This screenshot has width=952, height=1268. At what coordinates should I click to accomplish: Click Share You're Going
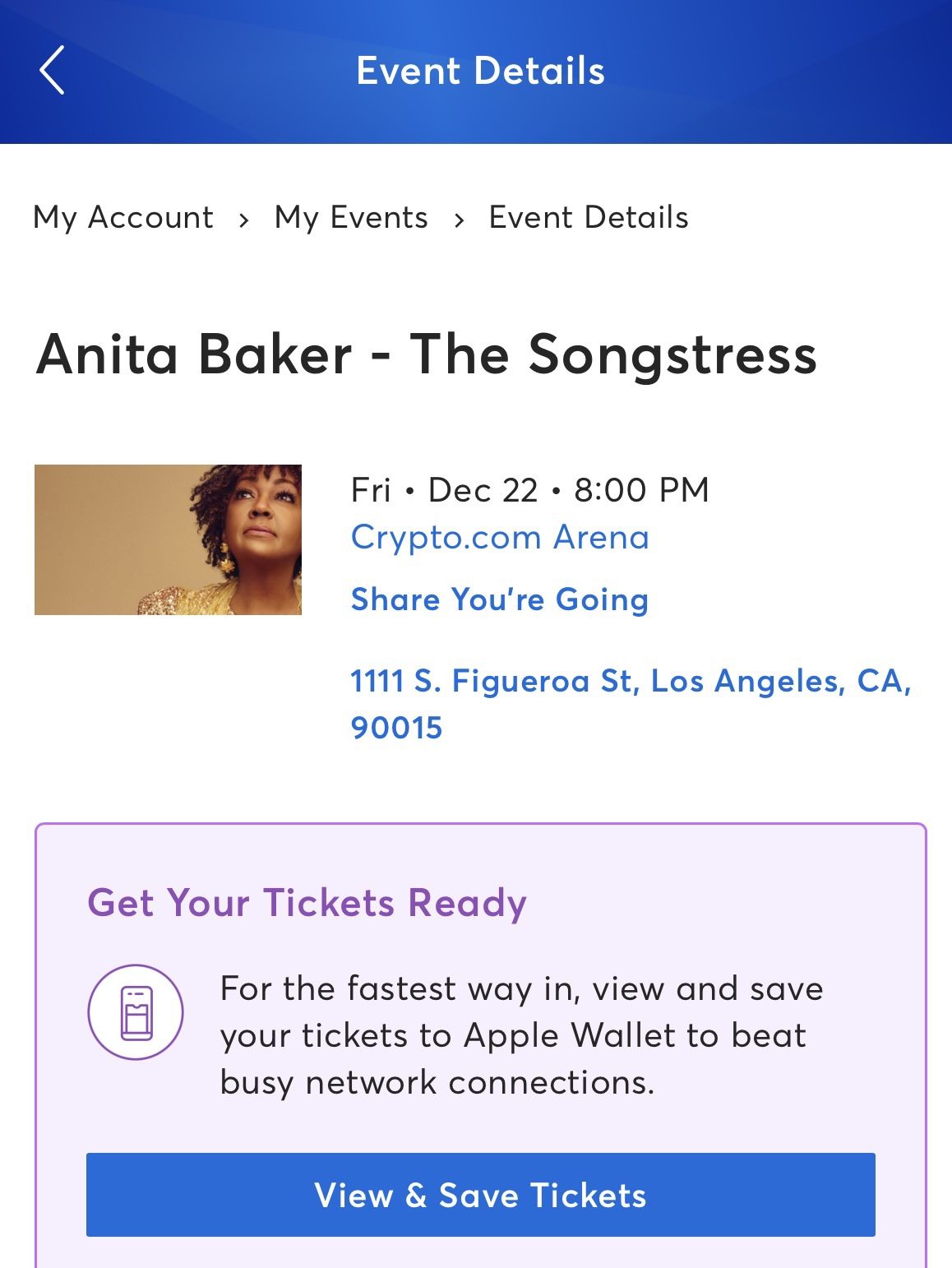click(500, 599)
